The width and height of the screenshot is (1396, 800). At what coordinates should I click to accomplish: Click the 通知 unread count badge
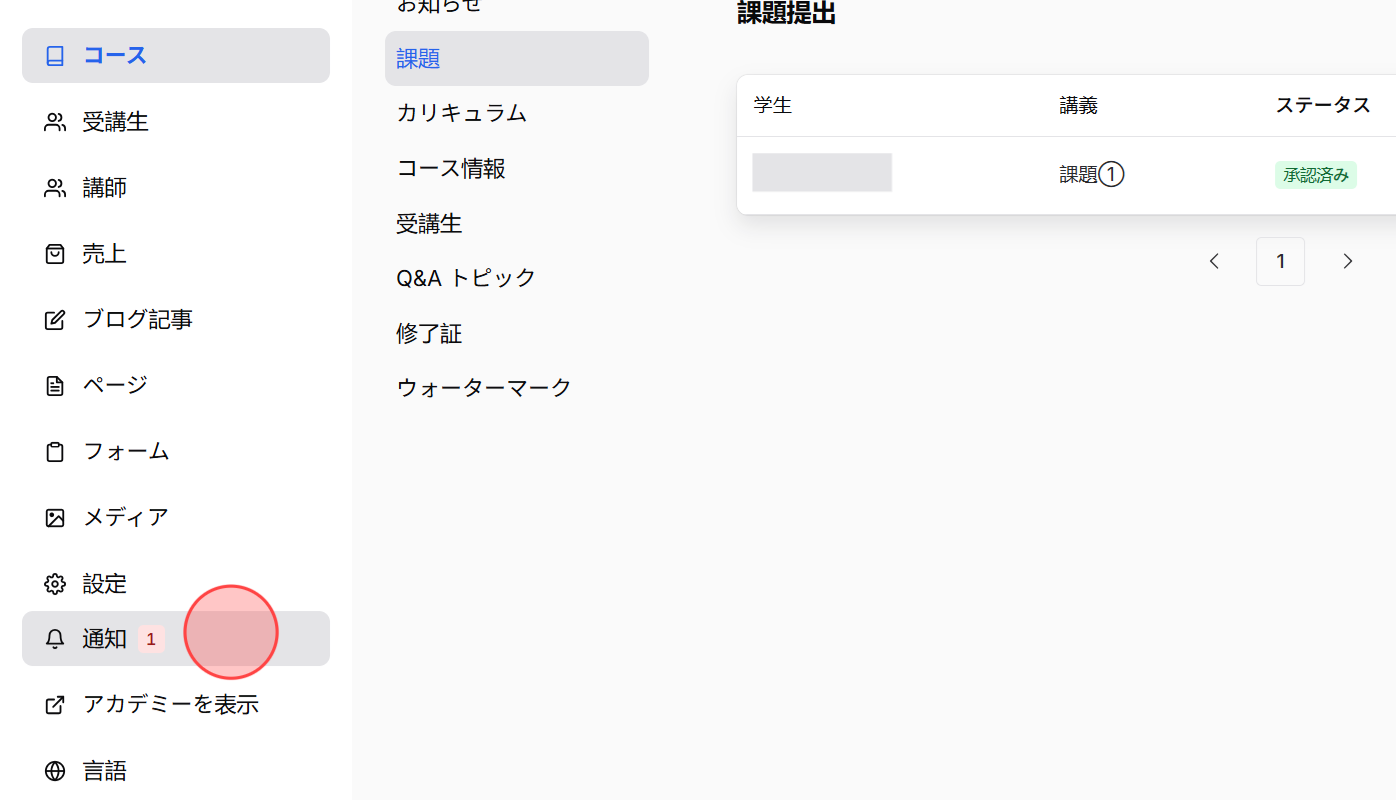click(x=150, y=638)
